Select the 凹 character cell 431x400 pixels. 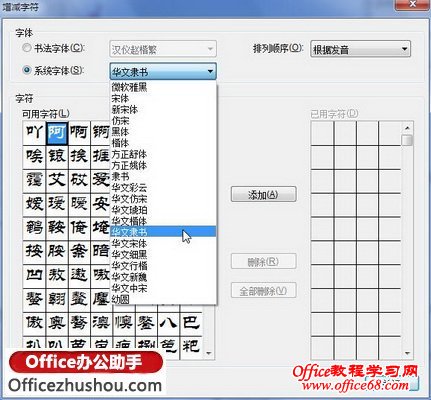click(x=34, y=275)
